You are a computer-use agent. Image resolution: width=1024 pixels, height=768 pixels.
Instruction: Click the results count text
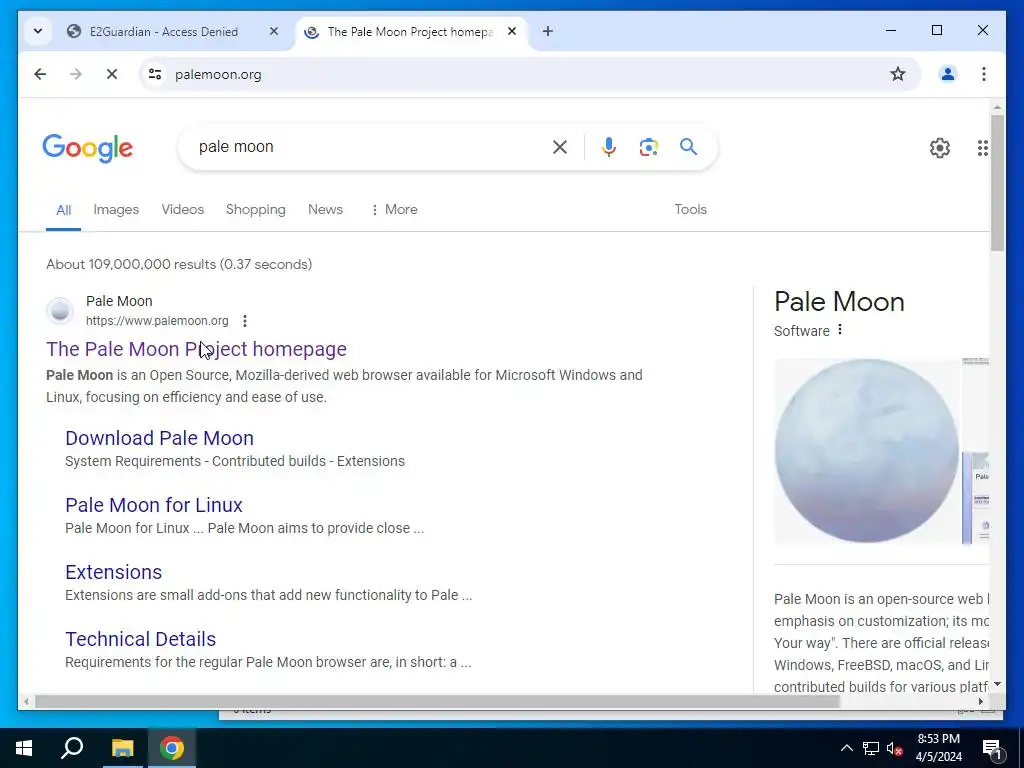(x=179, y=264)
